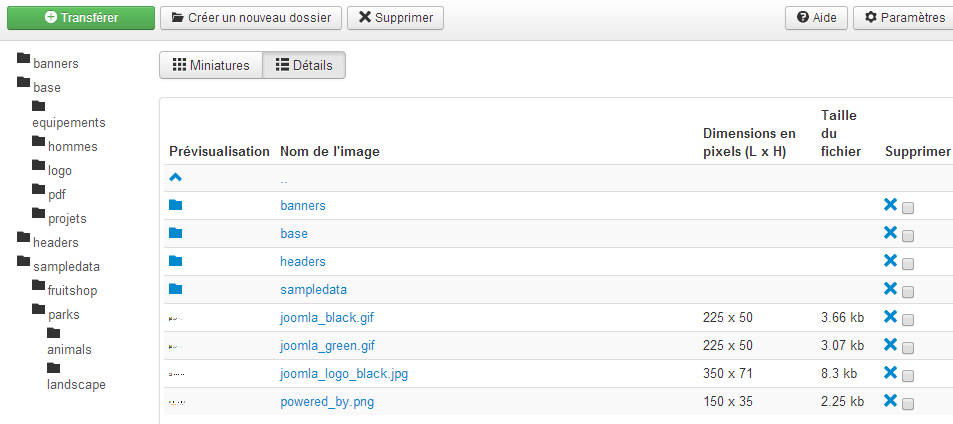Switch to Miniatures view
953x424 pixels.
coord(211,65)
